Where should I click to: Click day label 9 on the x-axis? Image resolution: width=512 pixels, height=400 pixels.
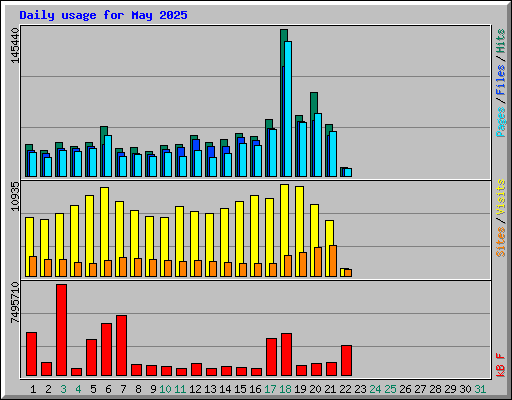pos(153,389)
